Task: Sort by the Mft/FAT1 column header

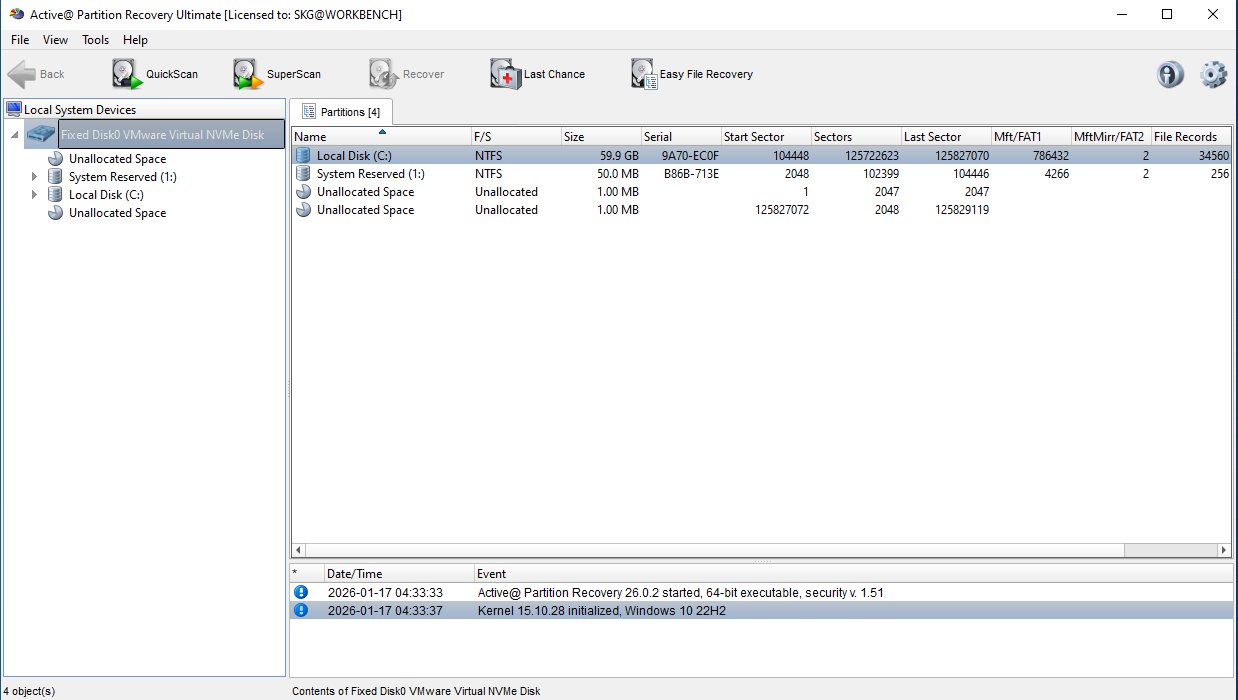Action: [1031, 136]
